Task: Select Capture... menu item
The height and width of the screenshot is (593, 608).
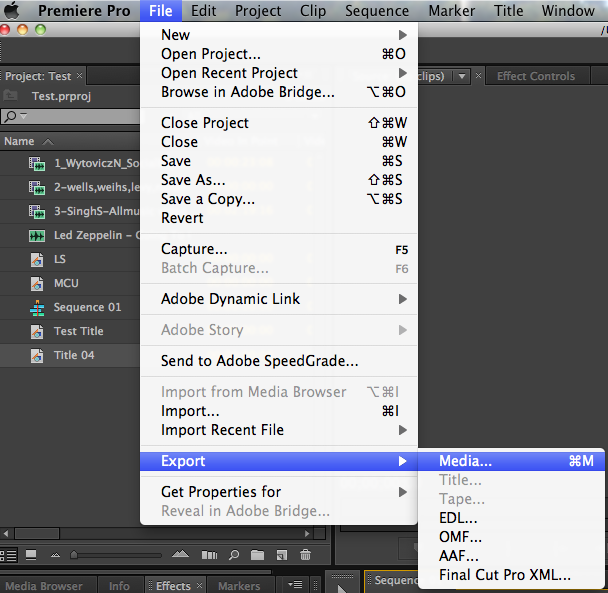Action: [x=279, y=249]
